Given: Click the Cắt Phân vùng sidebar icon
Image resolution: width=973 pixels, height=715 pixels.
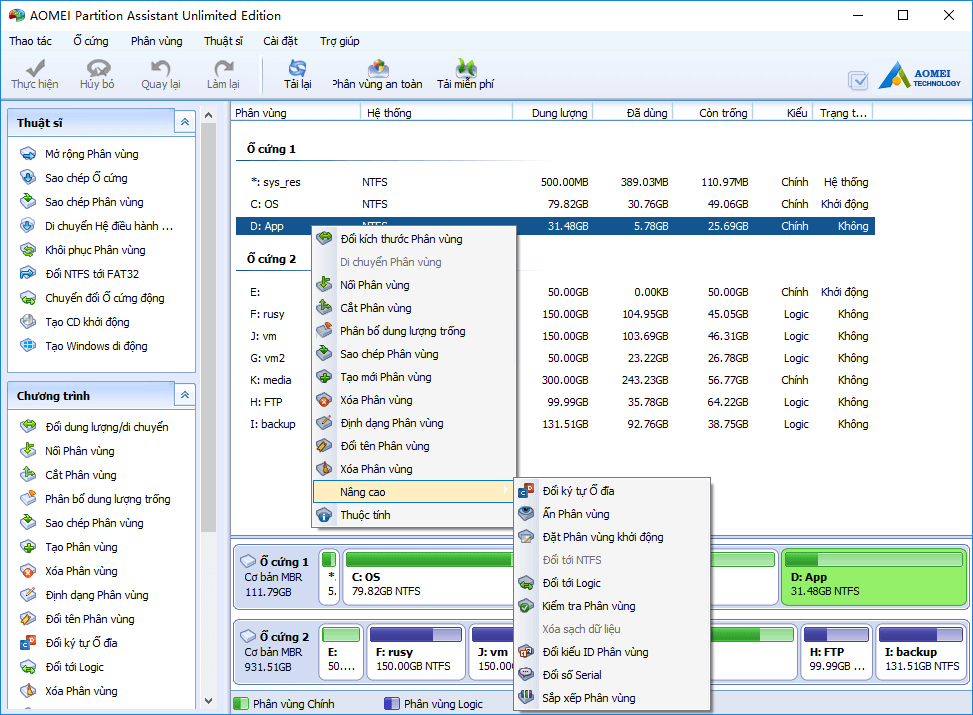Looking at the screenshot, I should click(x=28, y=474).
